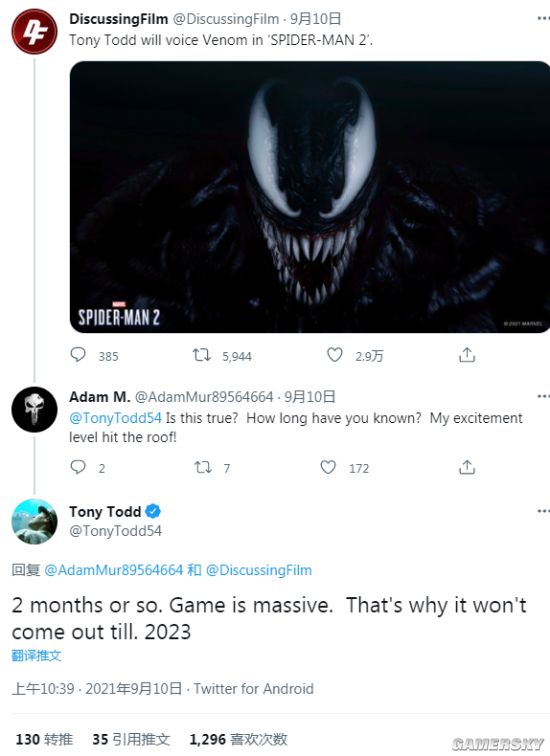
Task: Open DiscussingFilm profile avatar
Action: click(x=34, y=31)
